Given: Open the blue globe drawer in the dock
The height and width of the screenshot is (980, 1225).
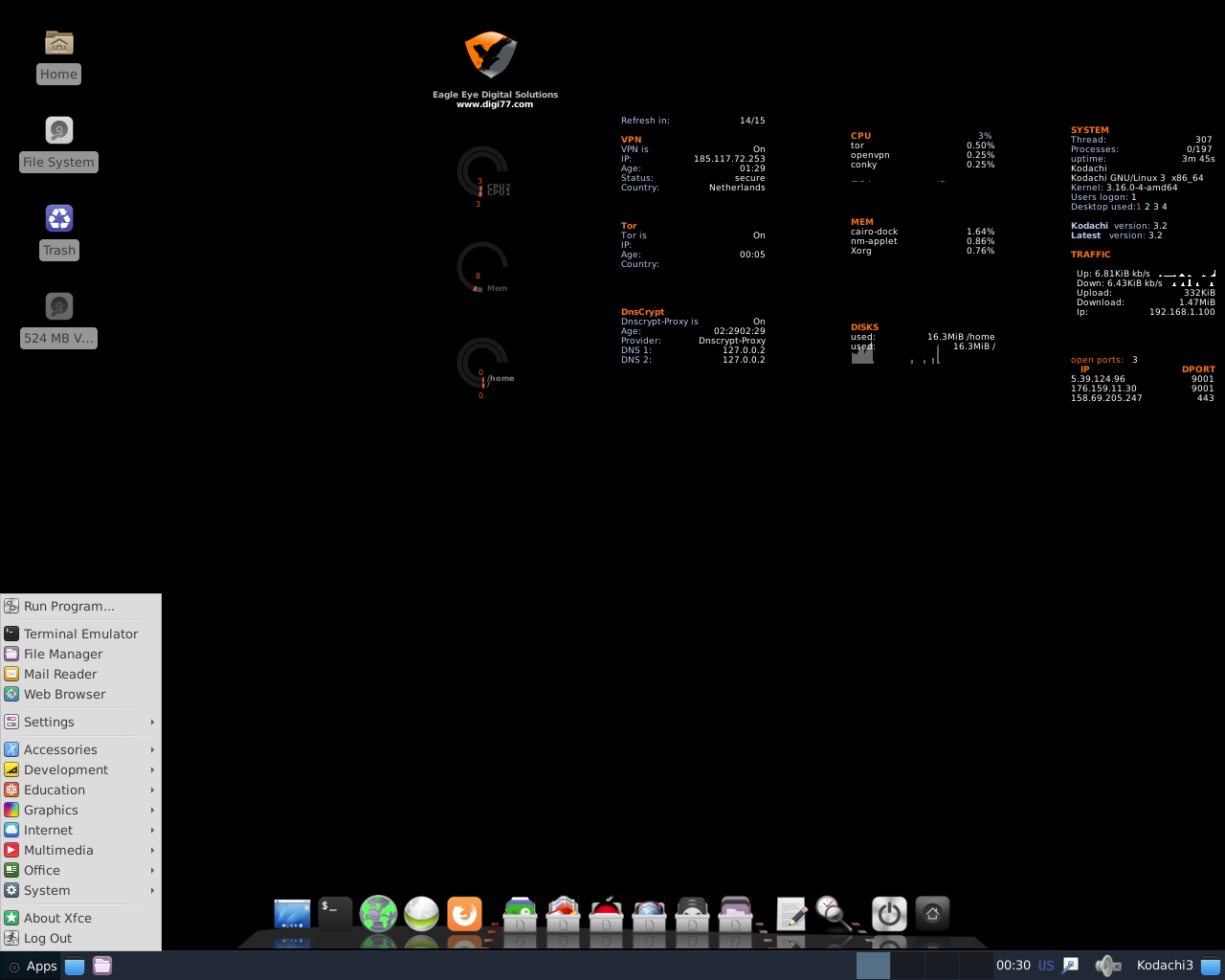Looking at the screenshot, I should tap(649, 914).
